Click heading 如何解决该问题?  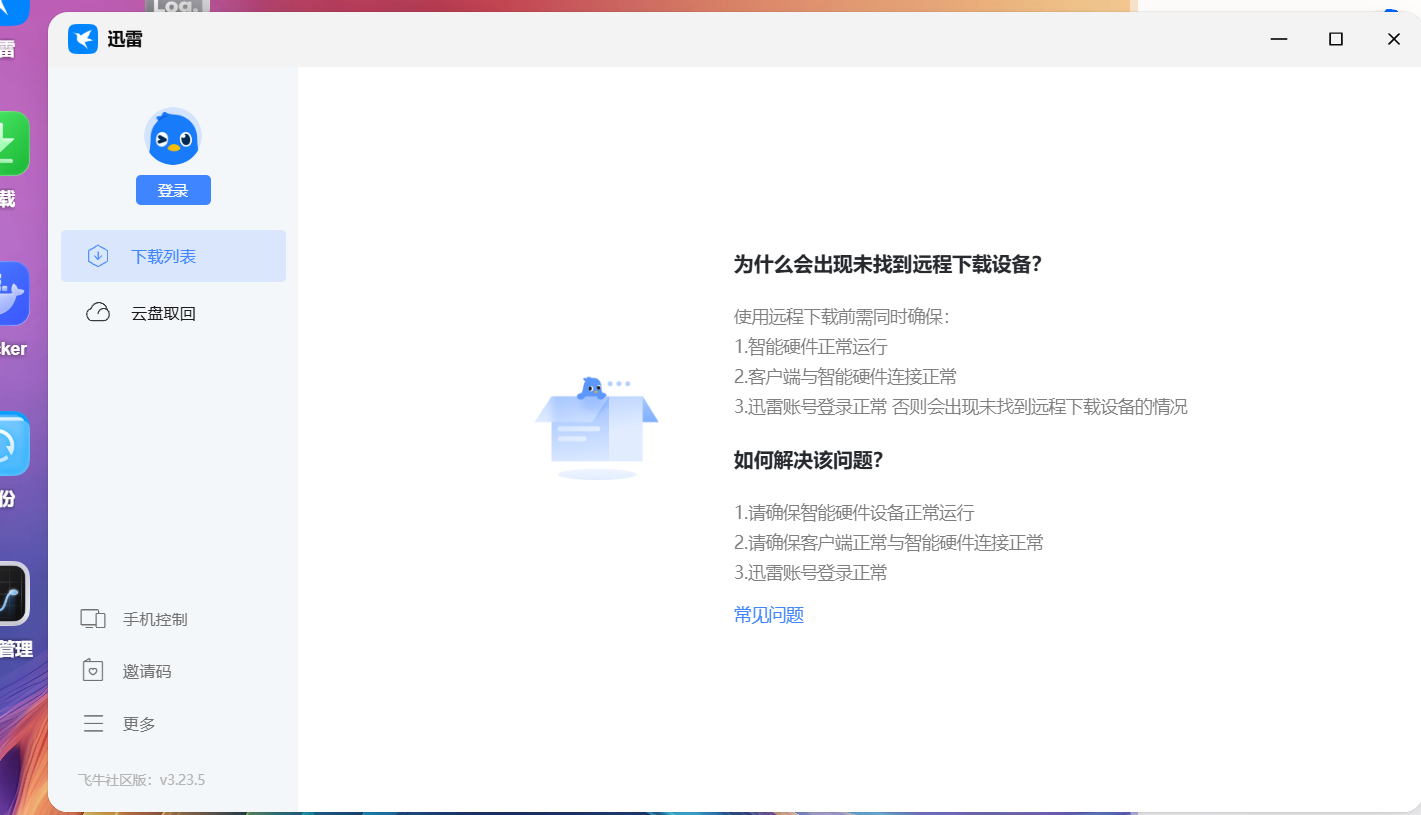[809, 460]
